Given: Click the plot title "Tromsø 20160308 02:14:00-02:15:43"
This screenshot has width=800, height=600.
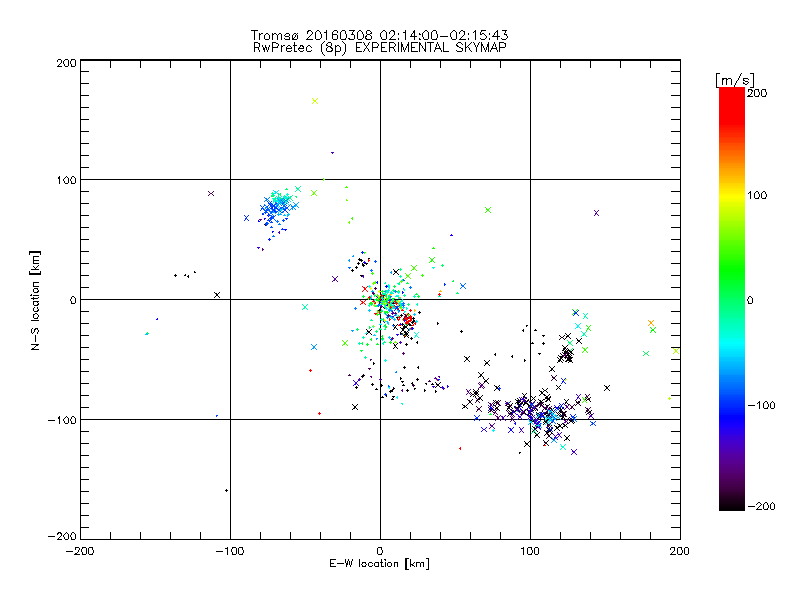Looking at the screenshot, I should (379, 35).
